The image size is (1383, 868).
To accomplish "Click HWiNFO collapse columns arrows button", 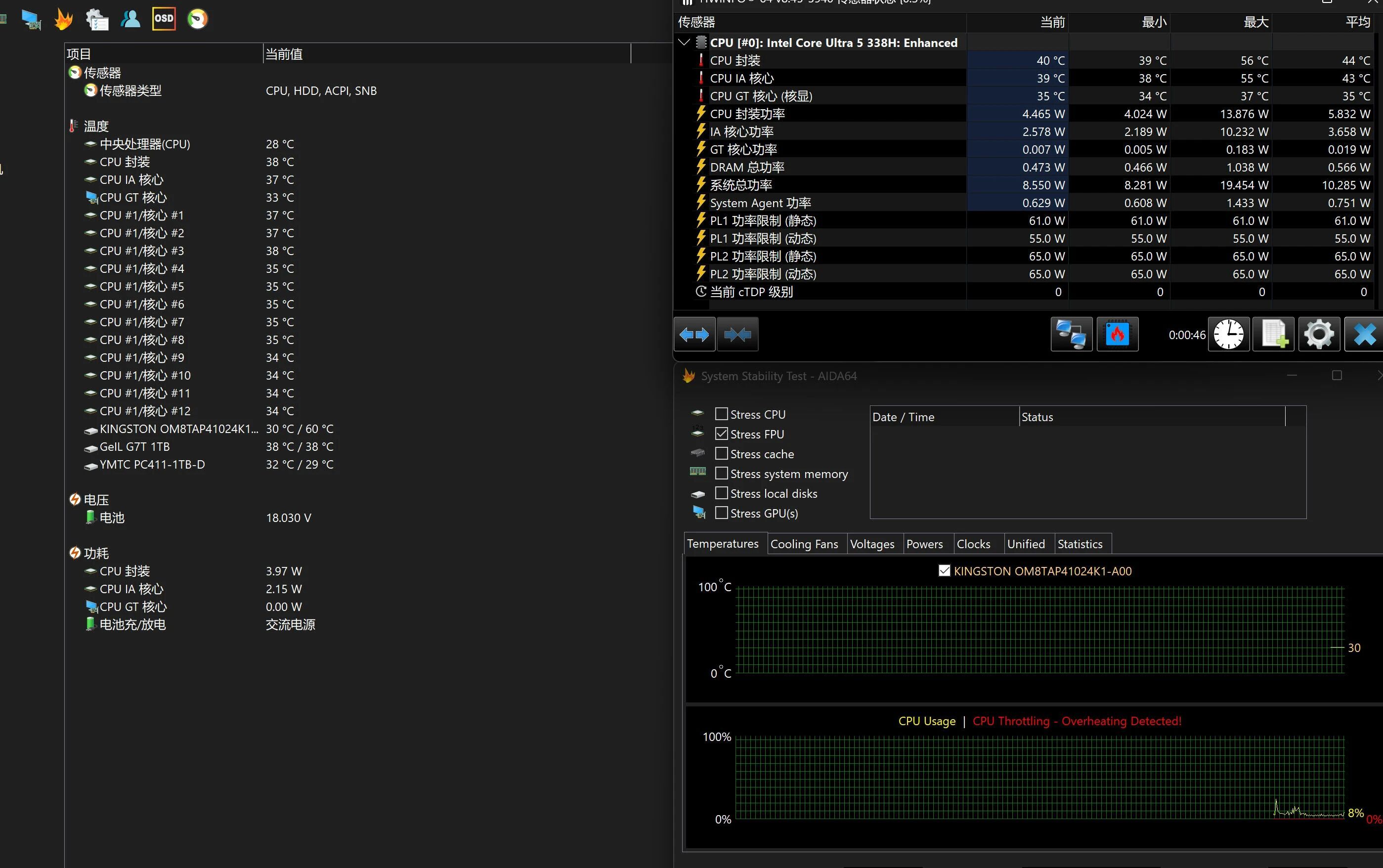I will click(737, 334).
